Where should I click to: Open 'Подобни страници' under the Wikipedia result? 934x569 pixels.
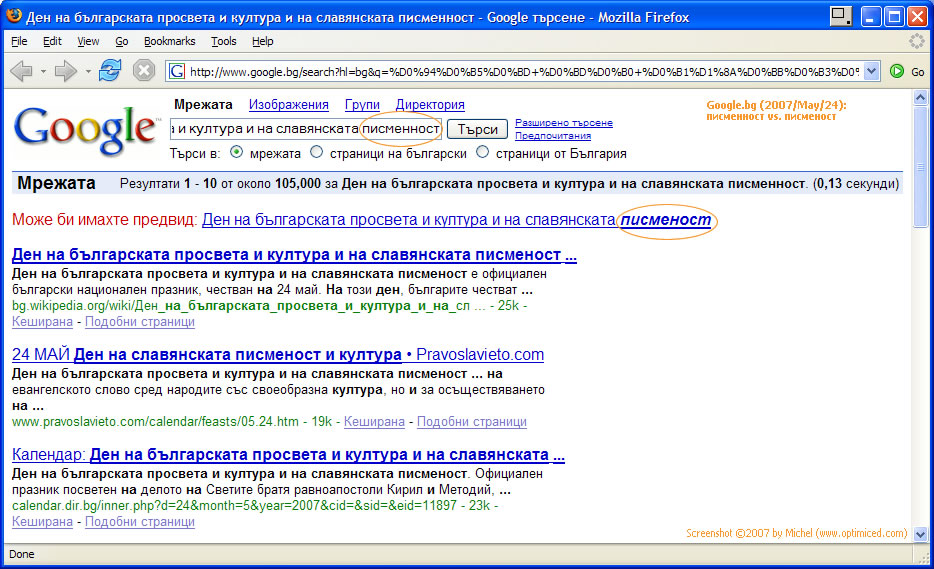(x=140, y=322)
